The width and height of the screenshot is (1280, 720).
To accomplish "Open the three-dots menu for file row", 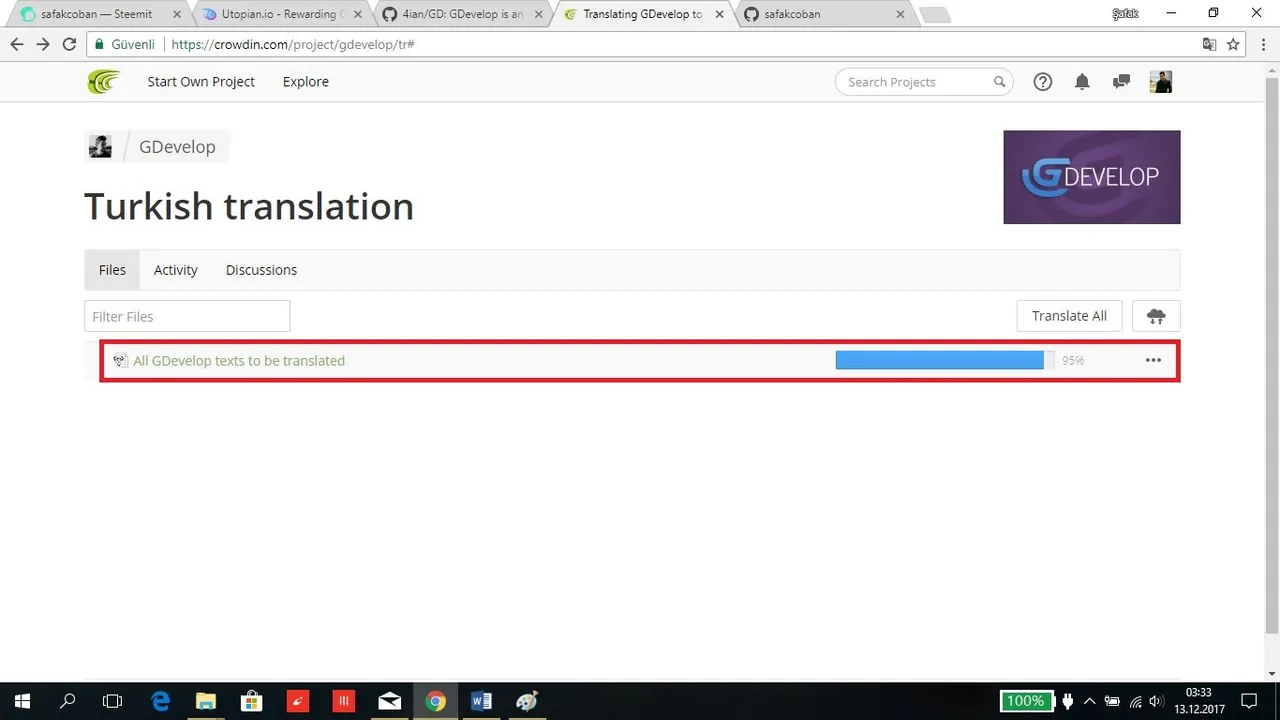I will (x=1153, y=360).
